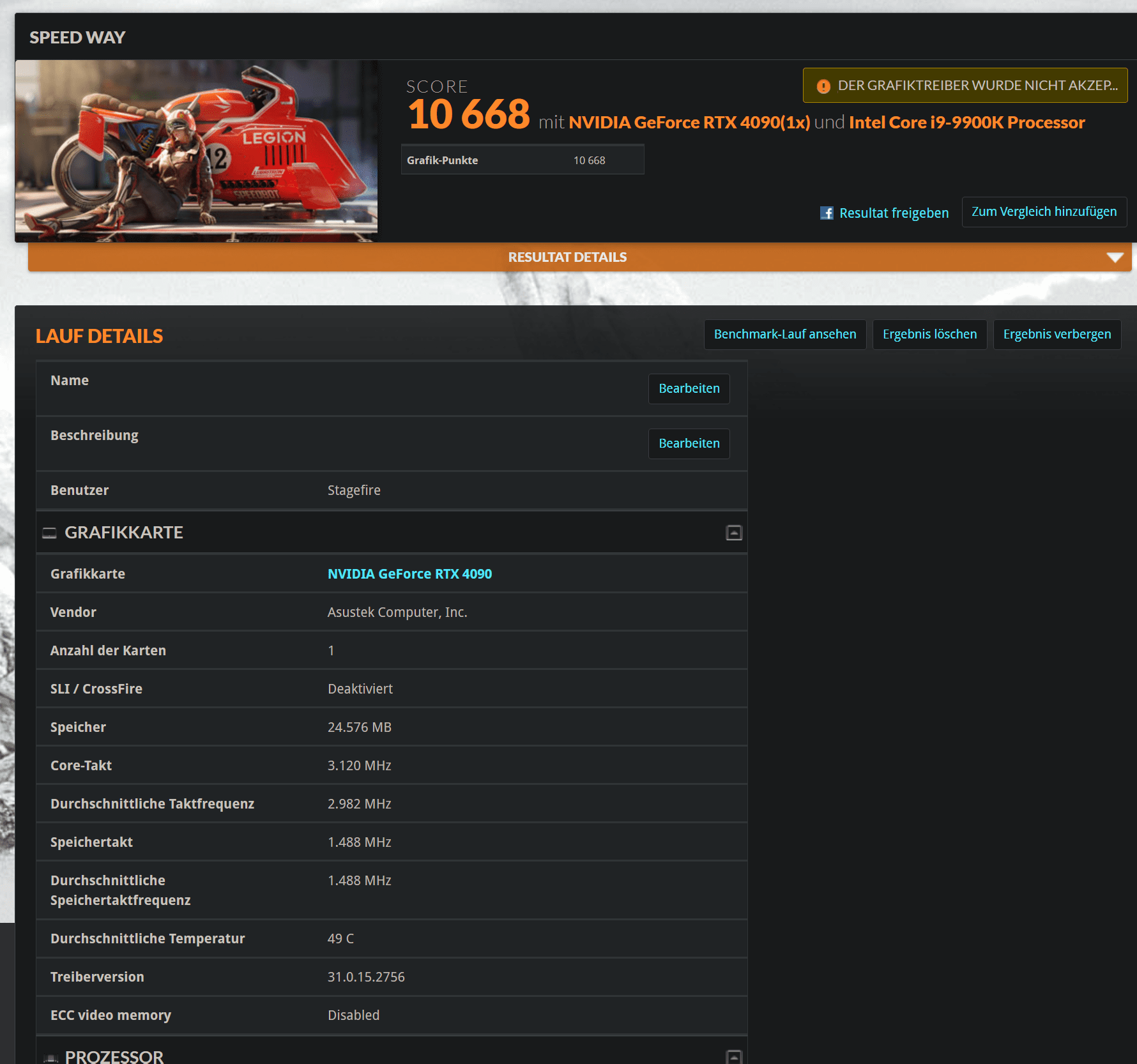1137x1064 pixels.
Task: Click the average clock value 2.982 MHz
Action: pos(360,804)
